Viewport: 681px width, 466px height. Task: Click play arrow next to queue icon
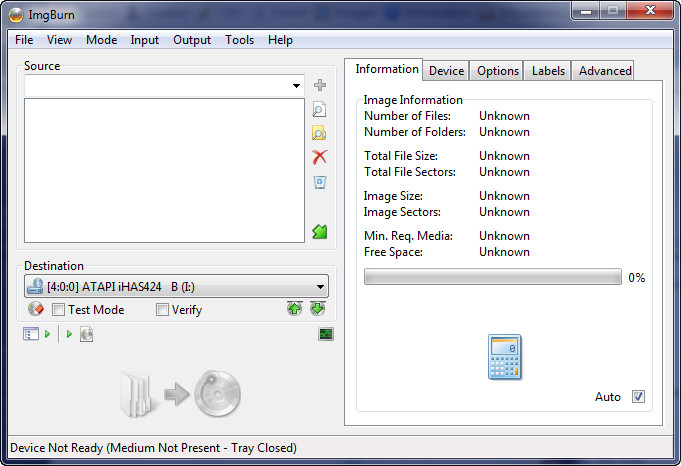point(47,334)
